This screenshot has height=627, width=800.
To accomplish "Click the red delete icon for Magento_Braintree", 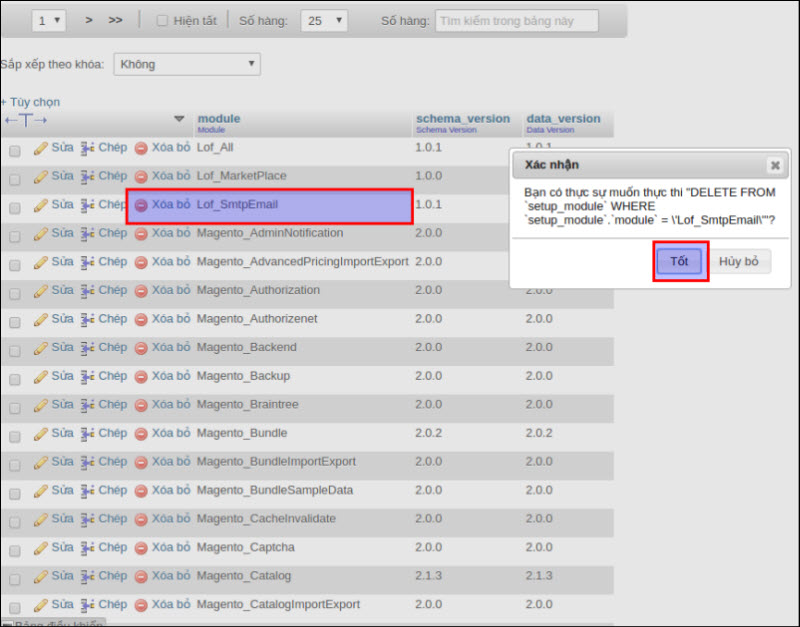I will 141,405.
